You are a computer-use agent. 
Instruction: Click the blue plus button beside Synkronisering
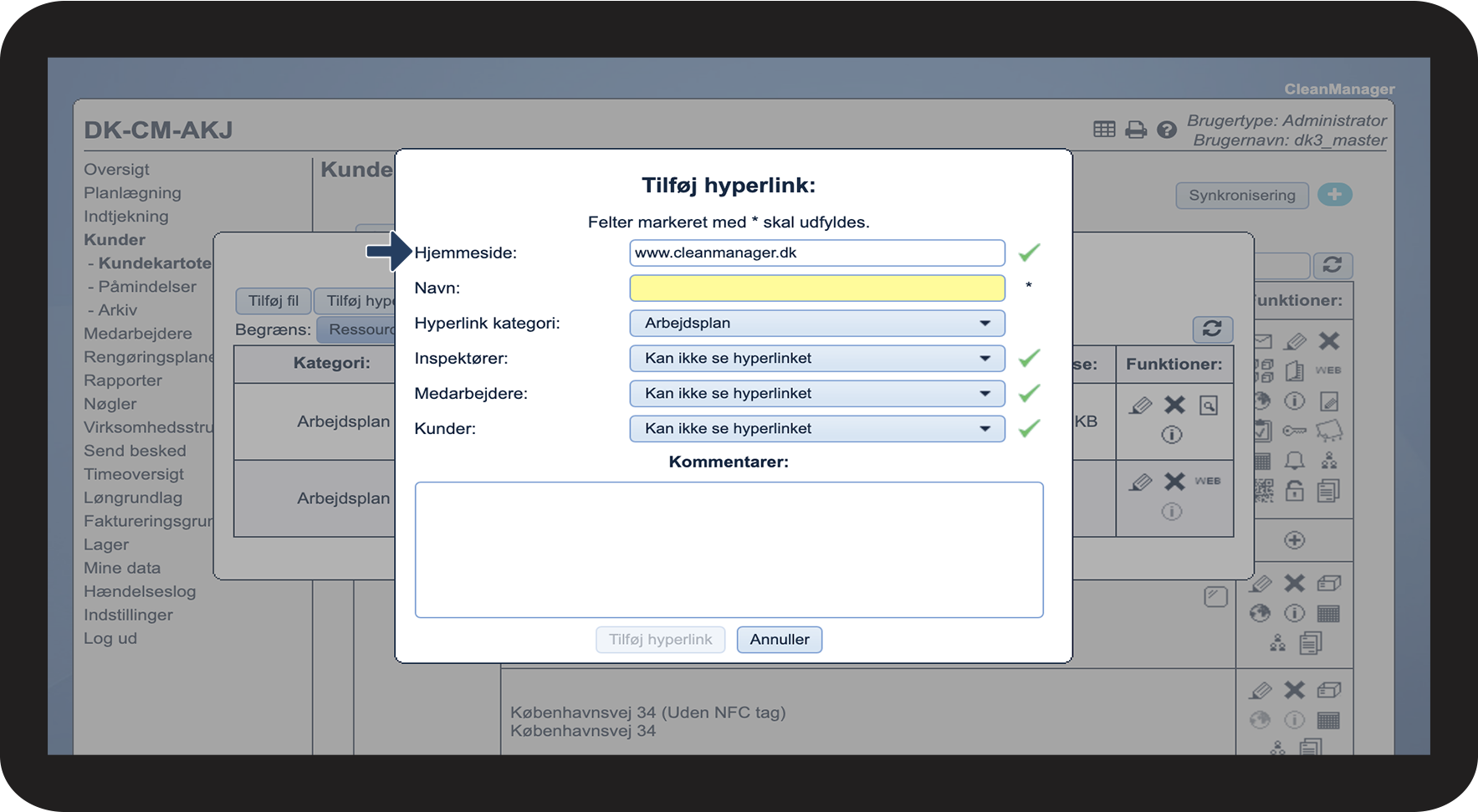[x=1334, y=195]
